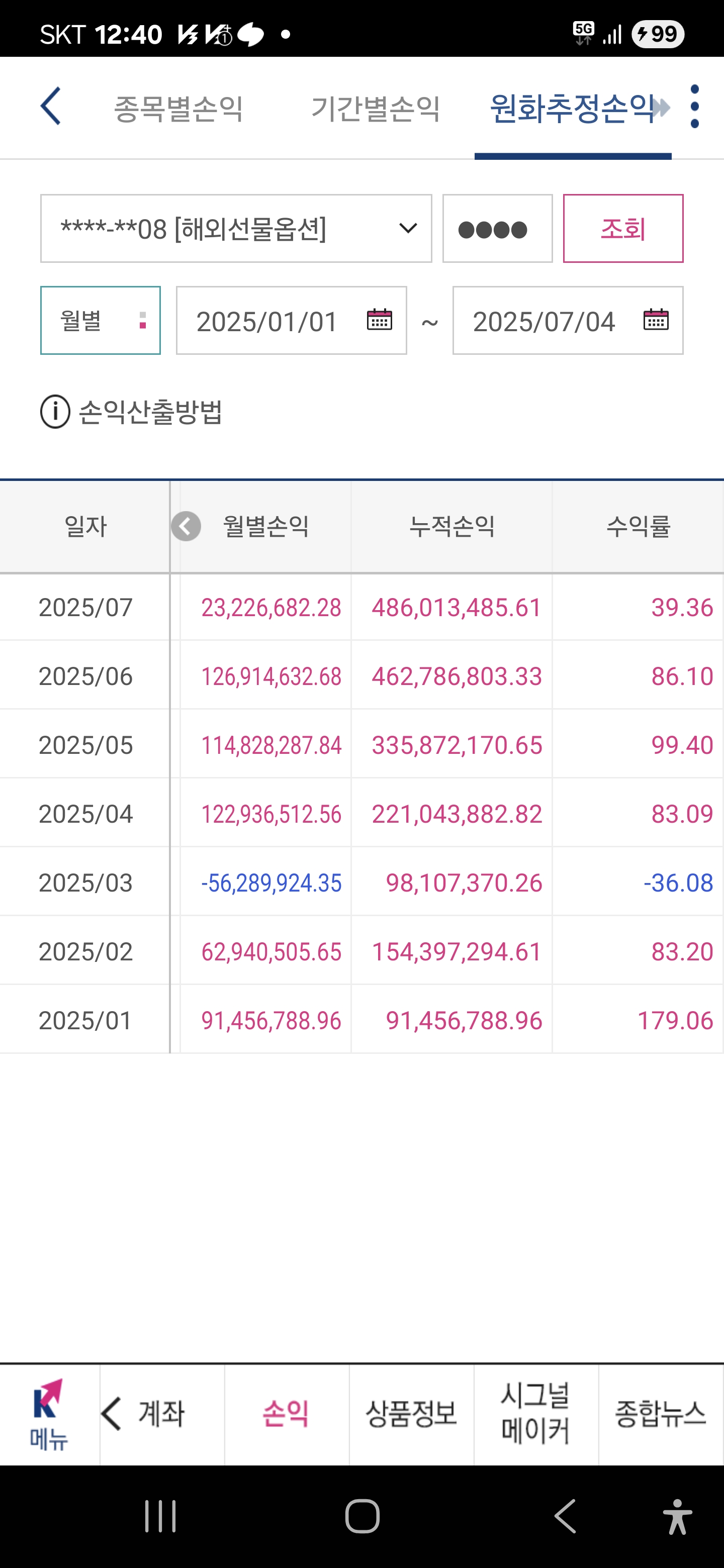Screen dimensions: 724x1568
Task: Open the K 메뉴 main menu
Action: (x=49, y=1414)
